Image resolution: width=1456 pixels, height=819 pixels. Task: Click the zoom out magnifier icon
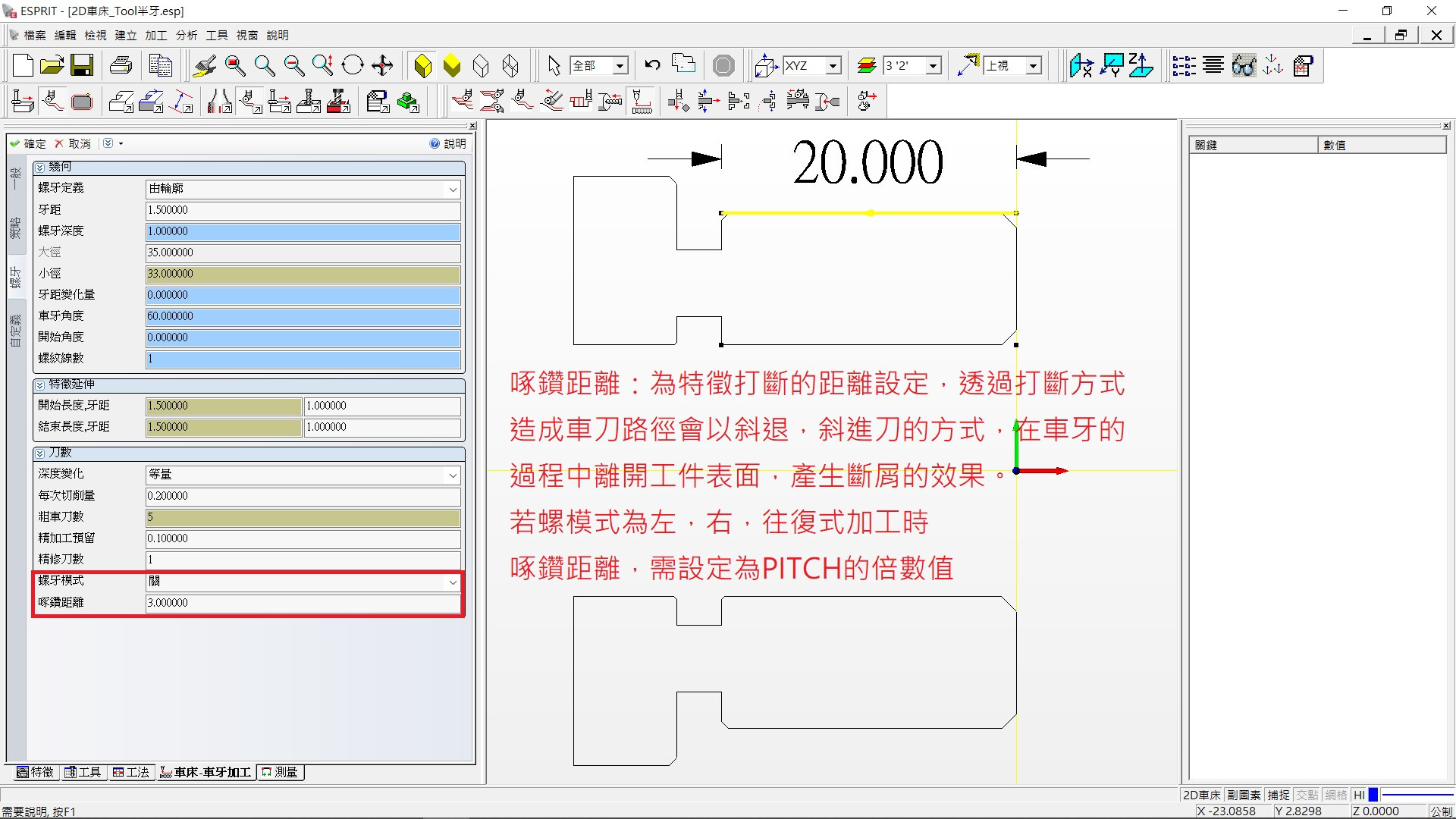tap(293, 66)
